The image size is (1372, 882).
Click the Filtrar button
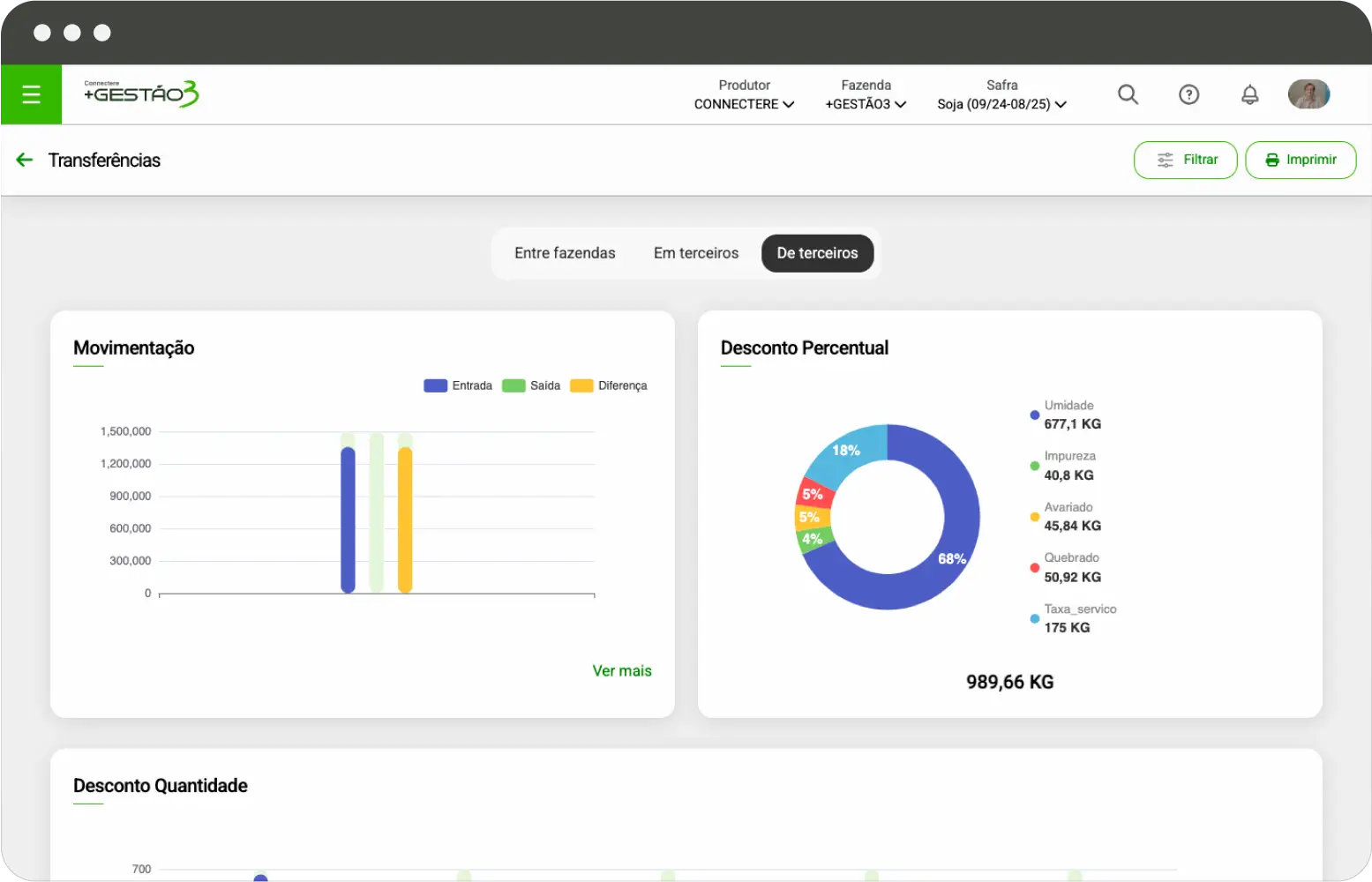tap(1185, 160)
